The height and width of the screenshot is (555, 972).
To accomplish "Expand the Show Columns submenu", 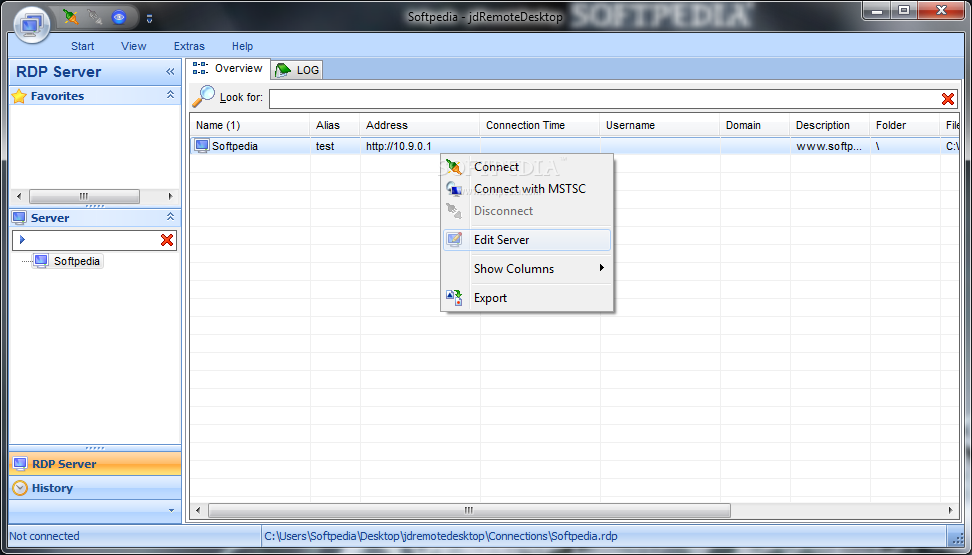I will pos(527,269).
